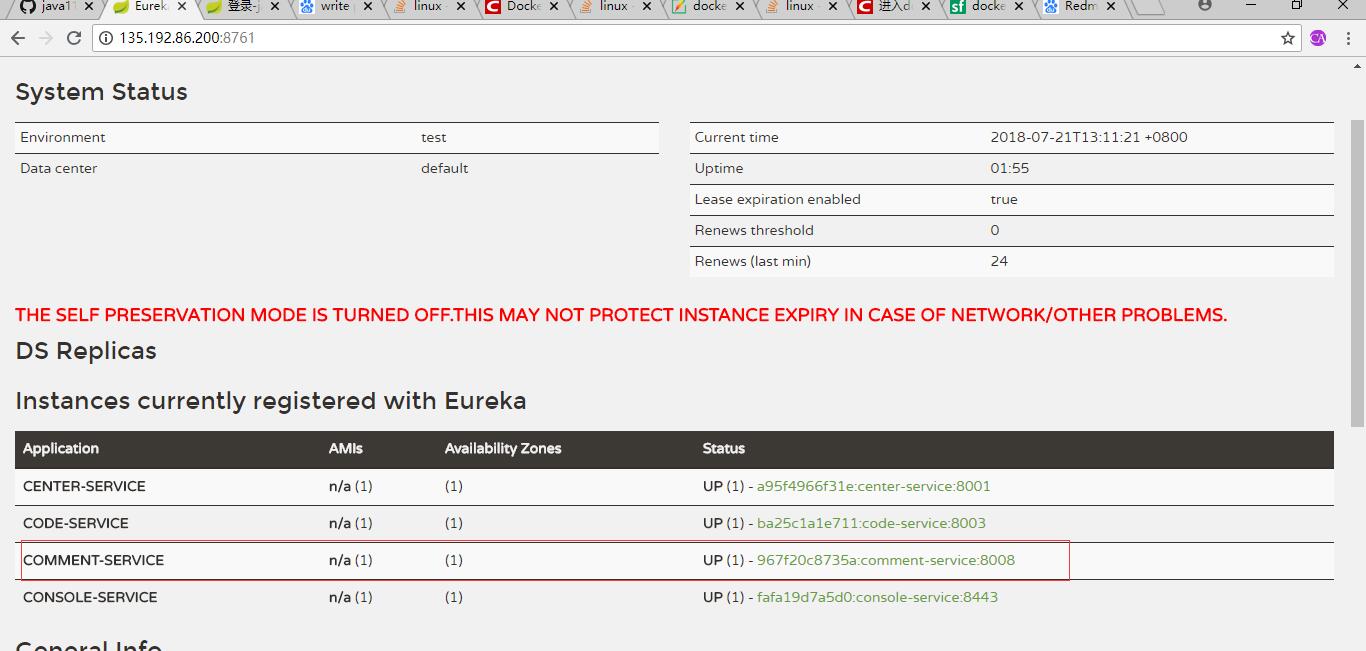Click the site info icon in address bar
This screenshot has height=651, width=1366.
coord(106,39)
